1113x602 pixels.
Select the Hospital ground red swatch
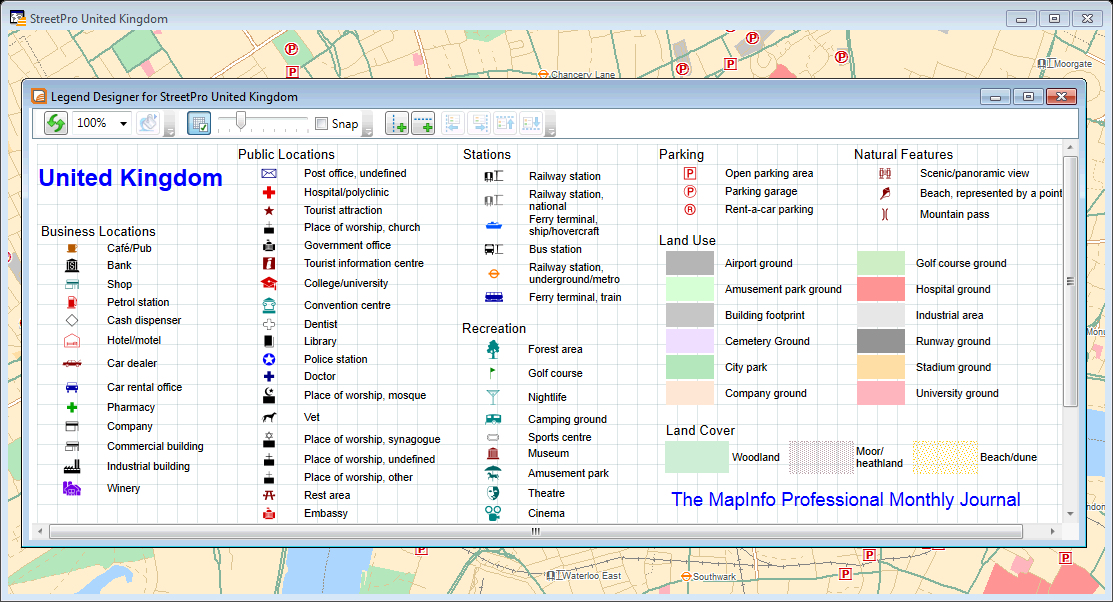pos(880,290)
